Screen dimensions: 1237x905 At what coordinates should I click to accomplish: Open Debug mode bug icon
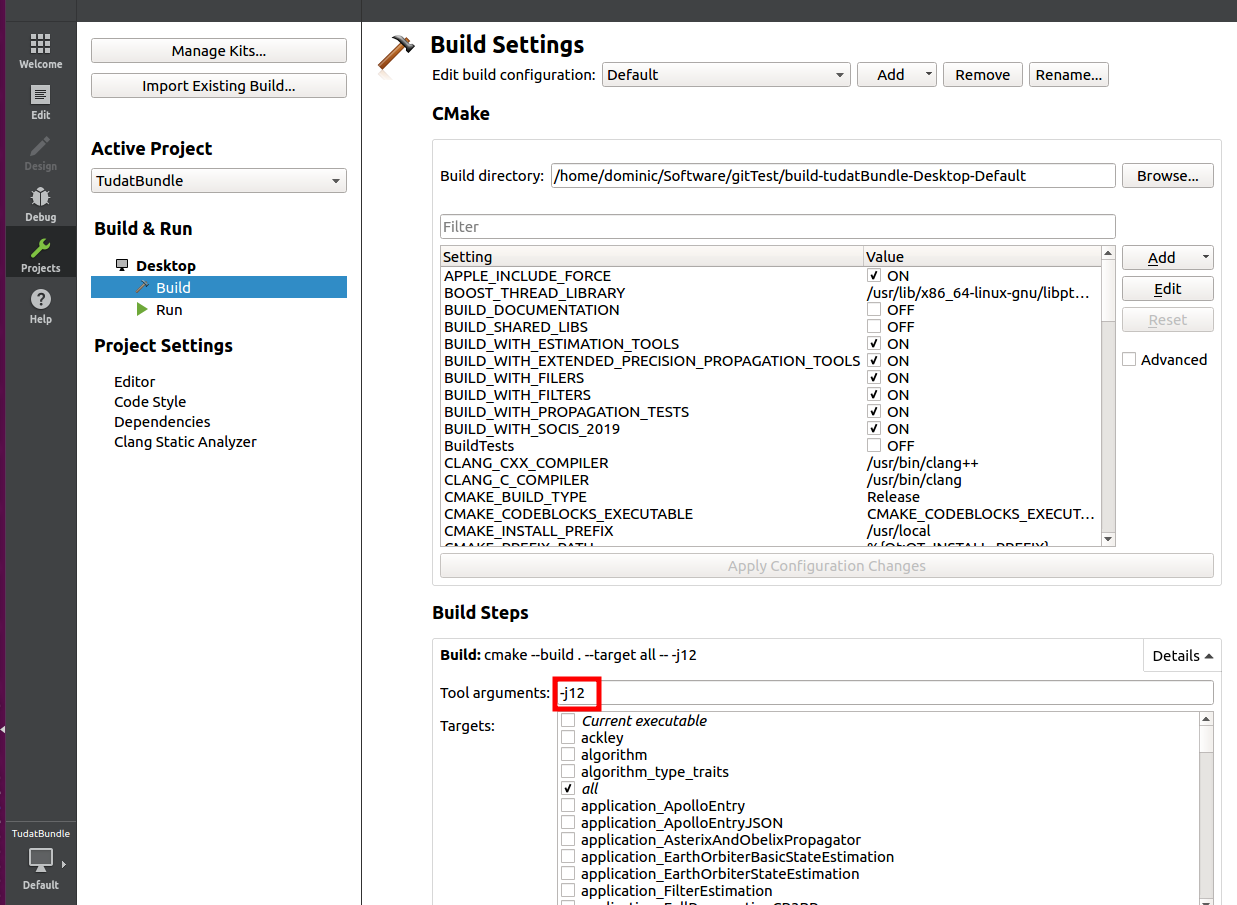pos(40,198)
